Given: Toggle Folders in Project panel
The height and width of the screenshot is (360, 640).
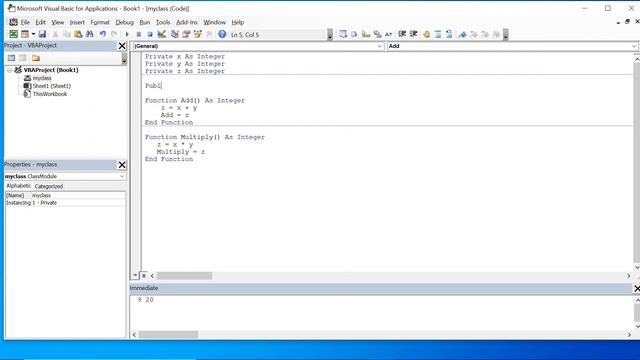Looking at the screenshot, I should (x=36, y=58).
